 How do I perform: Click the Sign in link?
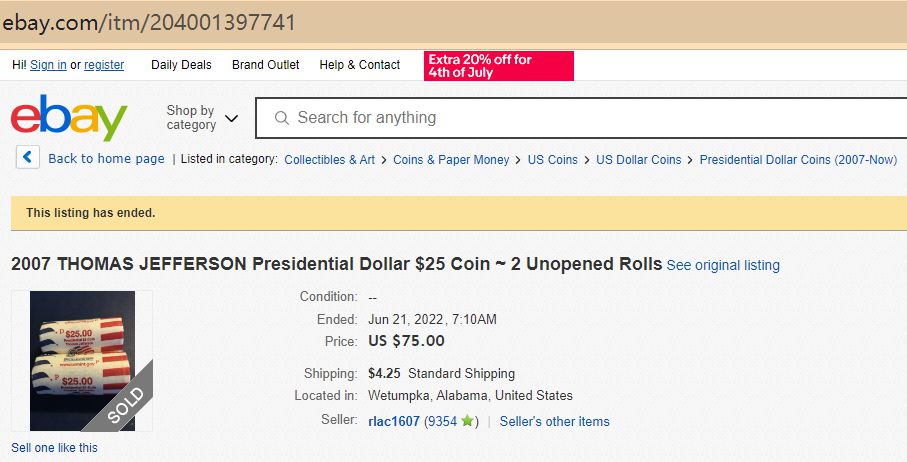[48, 65]
